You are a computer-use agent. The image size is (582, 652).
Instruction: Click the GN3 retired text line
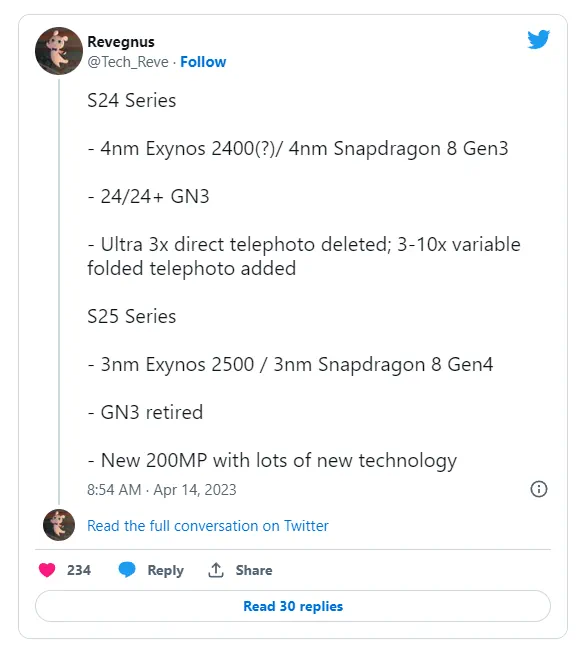coord(146,412)
